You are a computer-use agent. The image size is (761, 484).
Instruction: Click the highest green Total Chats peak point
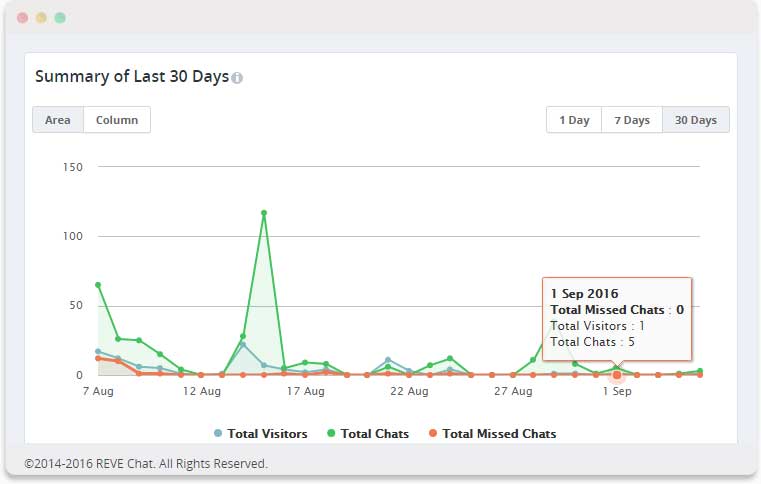tap(264, 213)
